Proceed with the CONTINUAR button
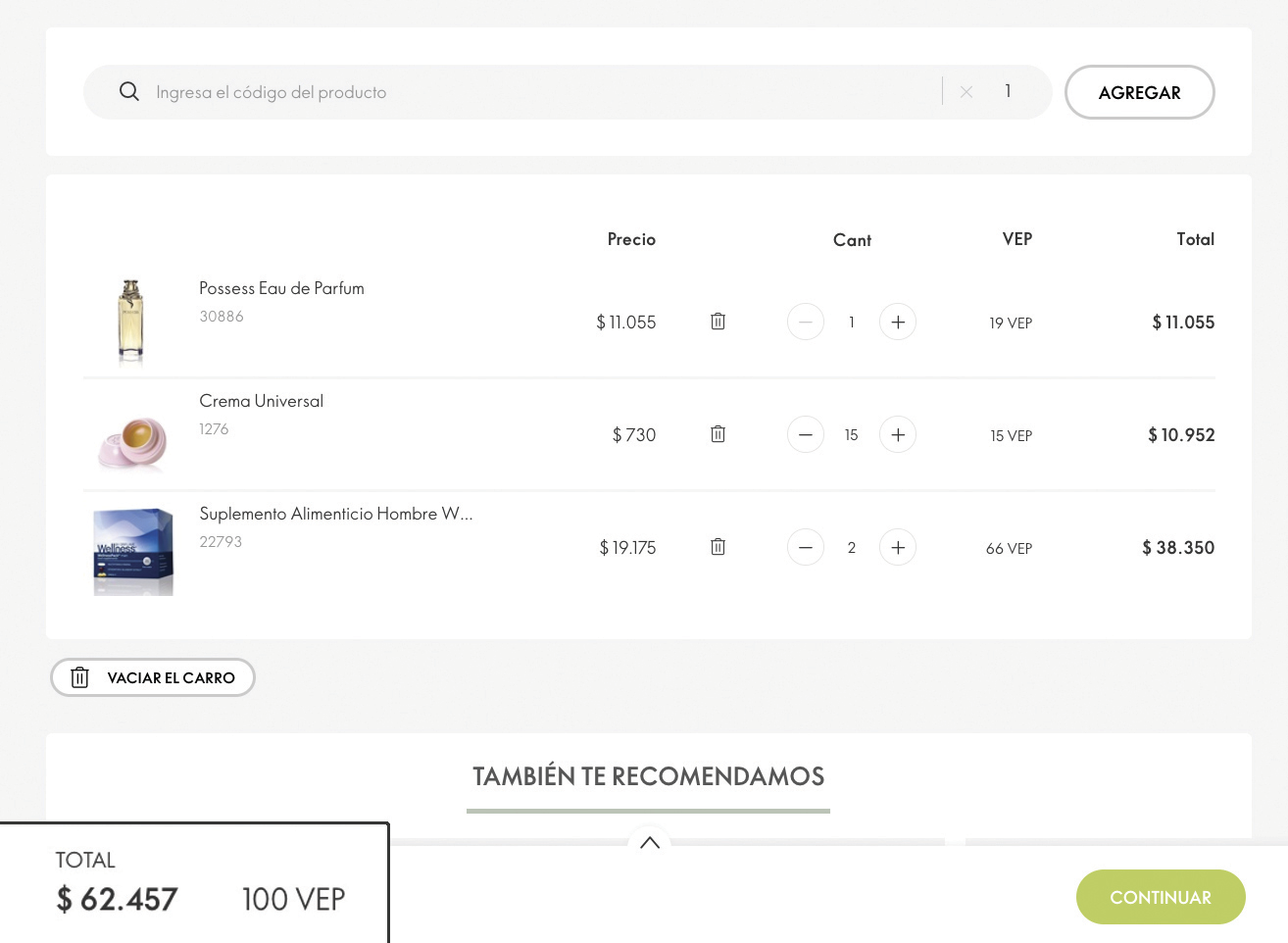This screenshot has height=943, width=1288. [x=1160, y=897]
